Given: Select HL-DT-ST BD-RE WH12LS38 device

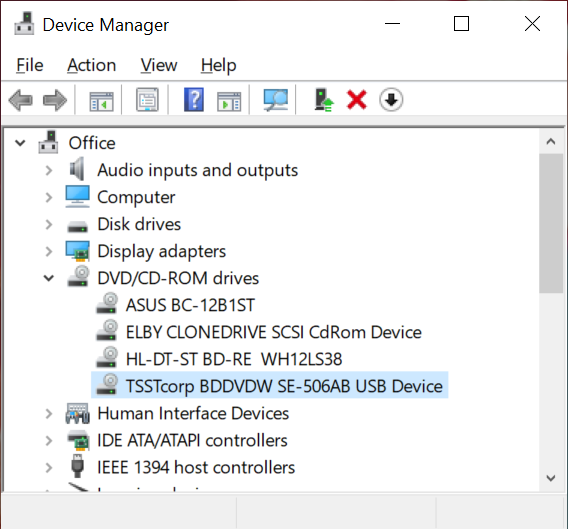Looking at the screenshot, I should coord(234,359).
